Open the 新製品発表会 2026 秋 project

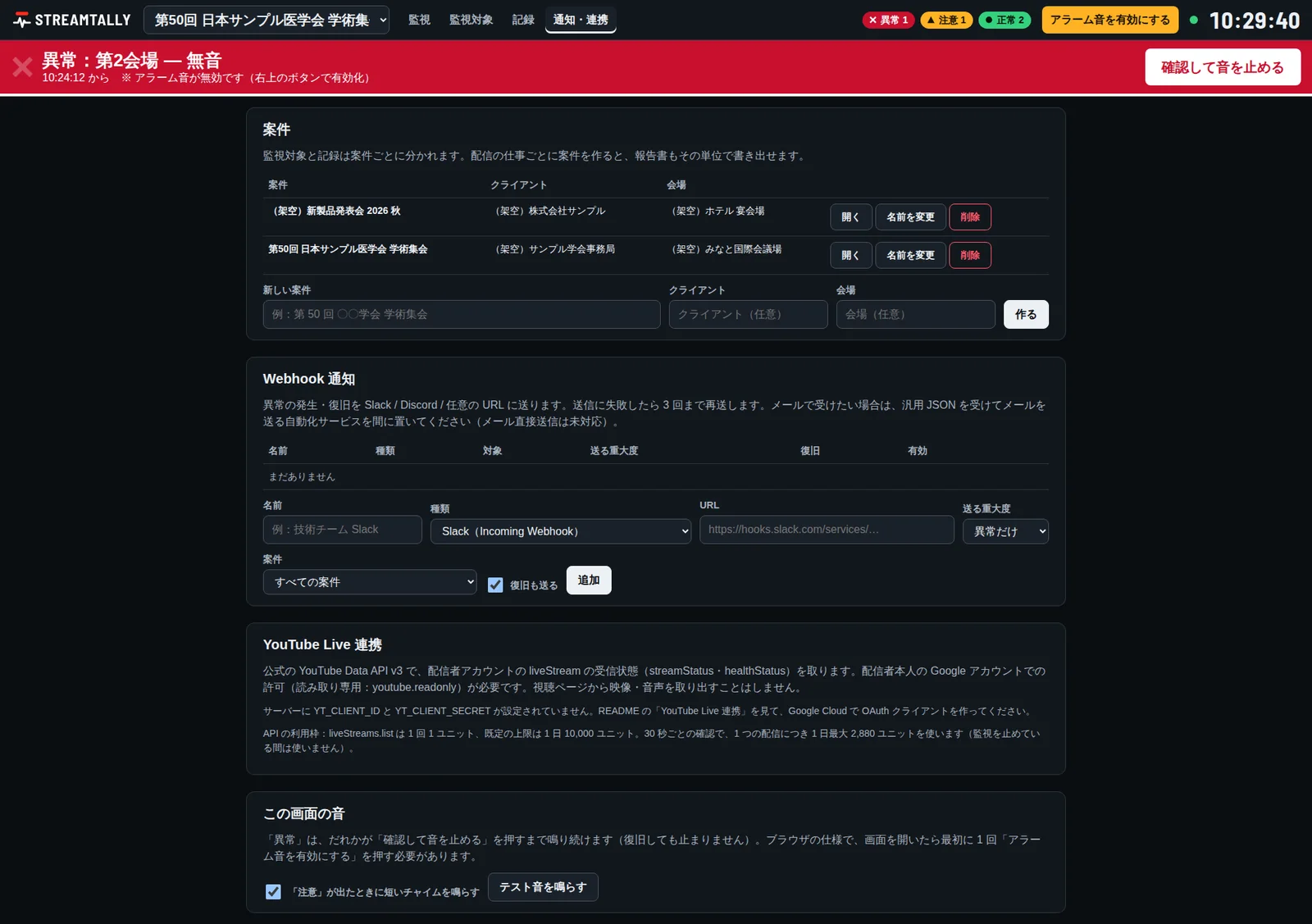(850, 217)
